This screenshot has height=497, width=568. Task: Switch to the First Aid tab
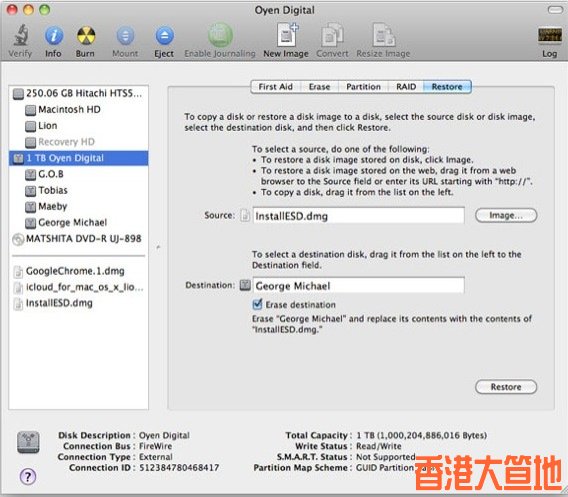275,87
